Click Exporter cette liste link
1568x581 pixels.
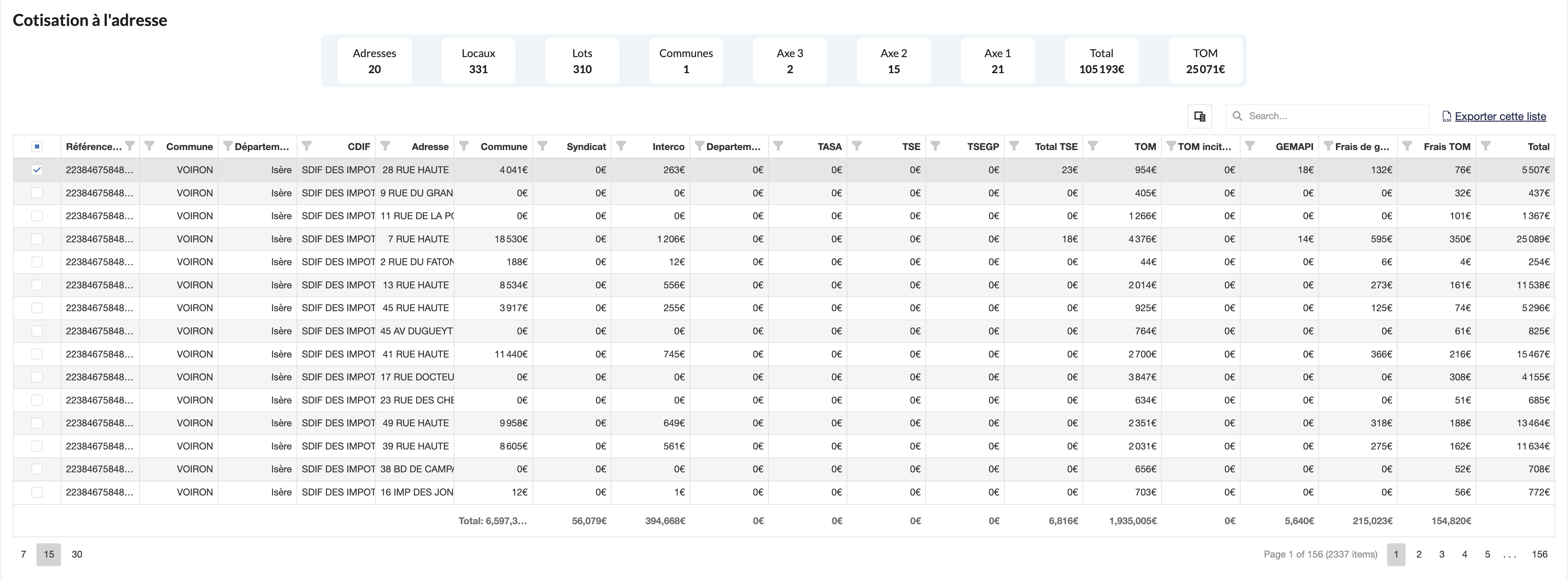pyautogui.click(x=1500, y=116)
